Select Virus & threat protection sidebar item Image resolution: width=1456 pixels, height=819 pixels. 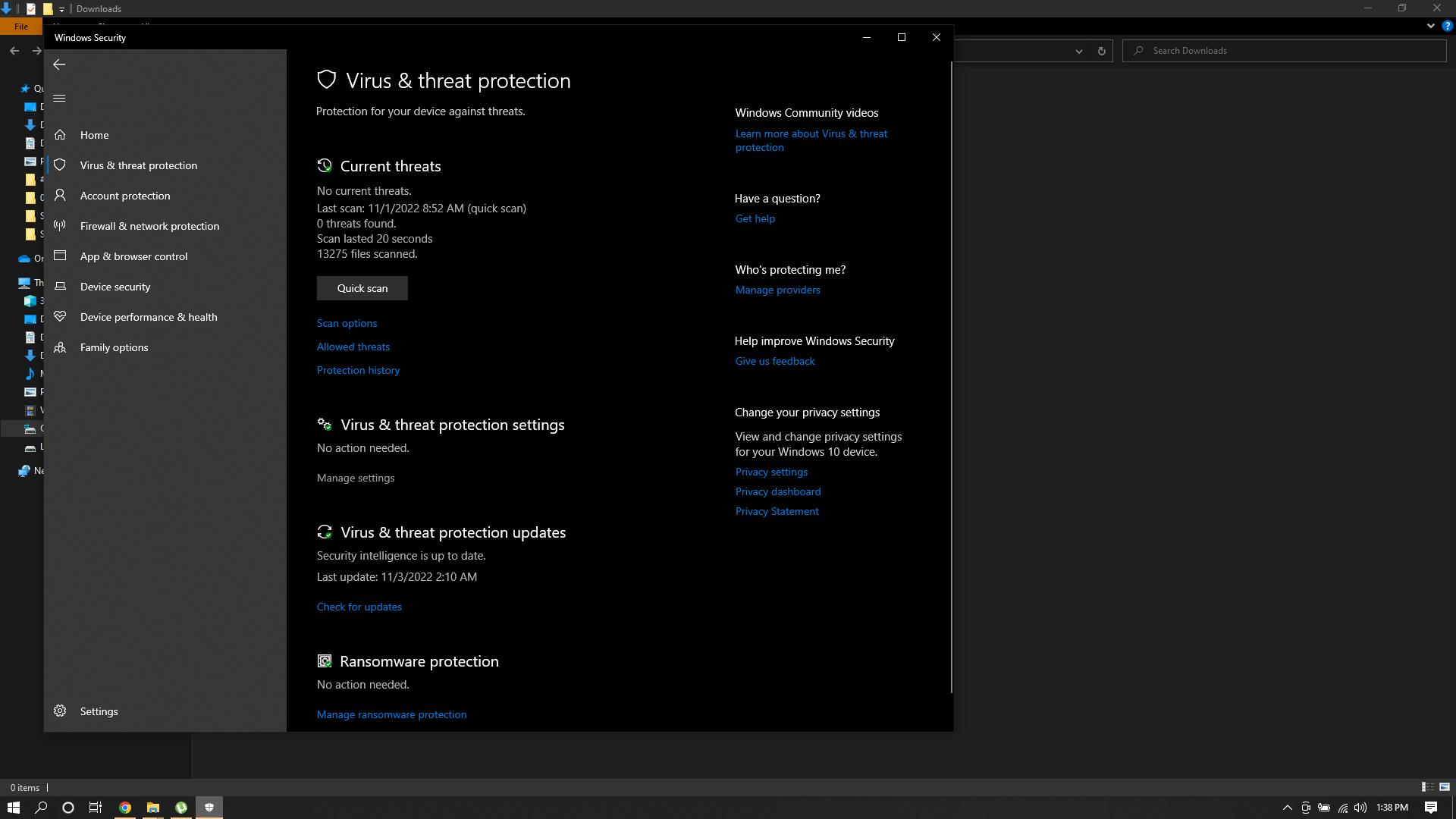pos(138,165)
